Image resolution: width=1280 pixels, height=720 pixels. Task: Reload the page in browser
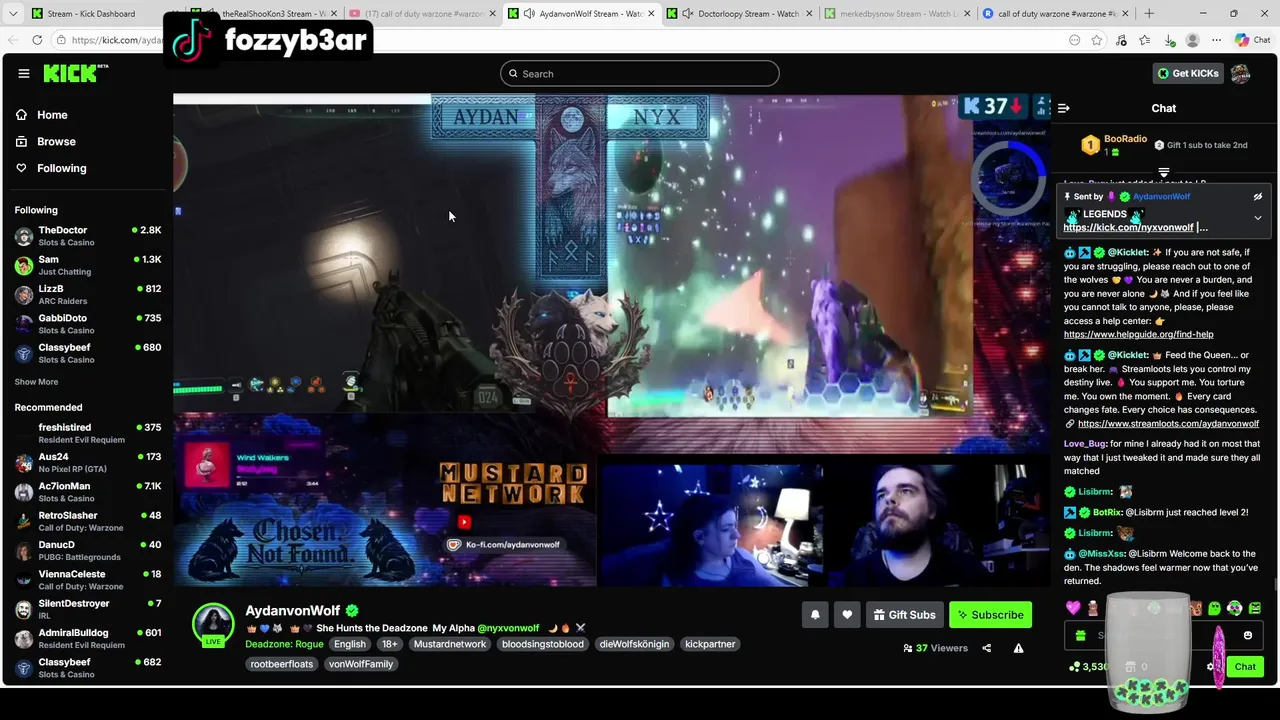[37, 40]
